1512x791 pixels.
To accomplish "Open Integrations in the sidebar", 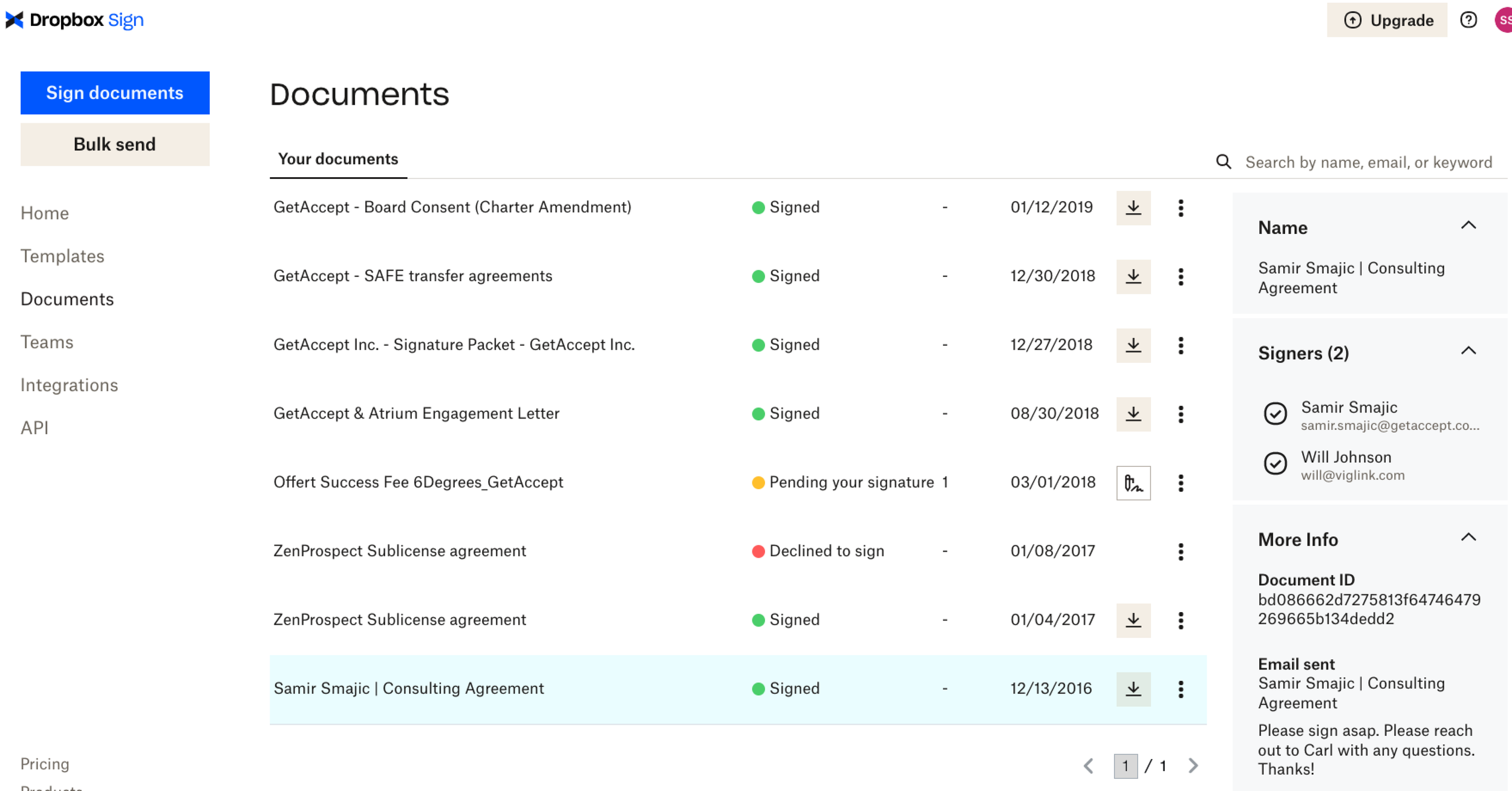I will (x=69, y=385).
